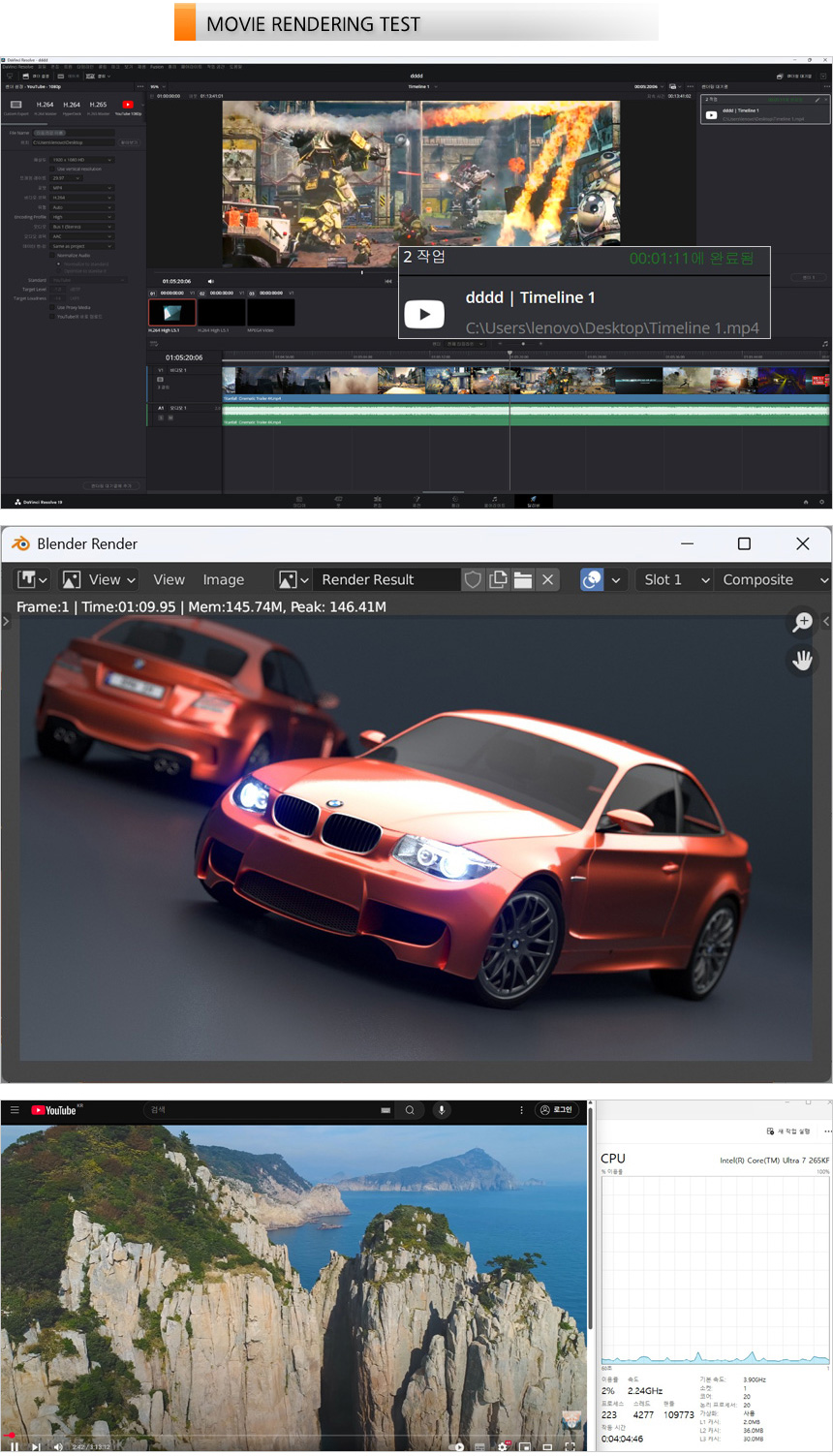833x1456 pixels.
Task: Open image folder icon beside Render Result
Action: (x=523, y=579)
